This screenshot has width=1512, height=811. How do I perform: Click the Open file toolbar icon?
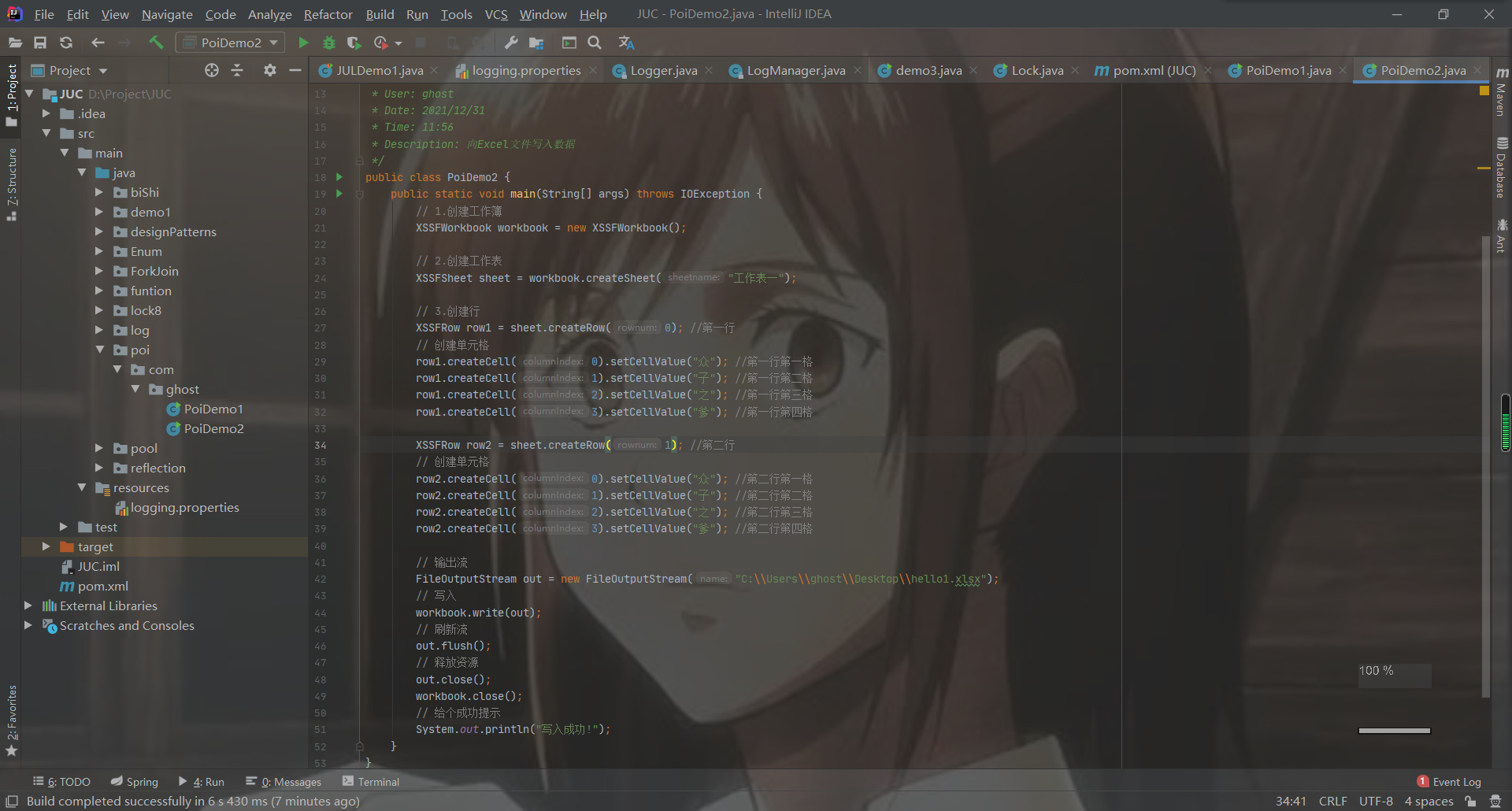[x=15, y=43]
